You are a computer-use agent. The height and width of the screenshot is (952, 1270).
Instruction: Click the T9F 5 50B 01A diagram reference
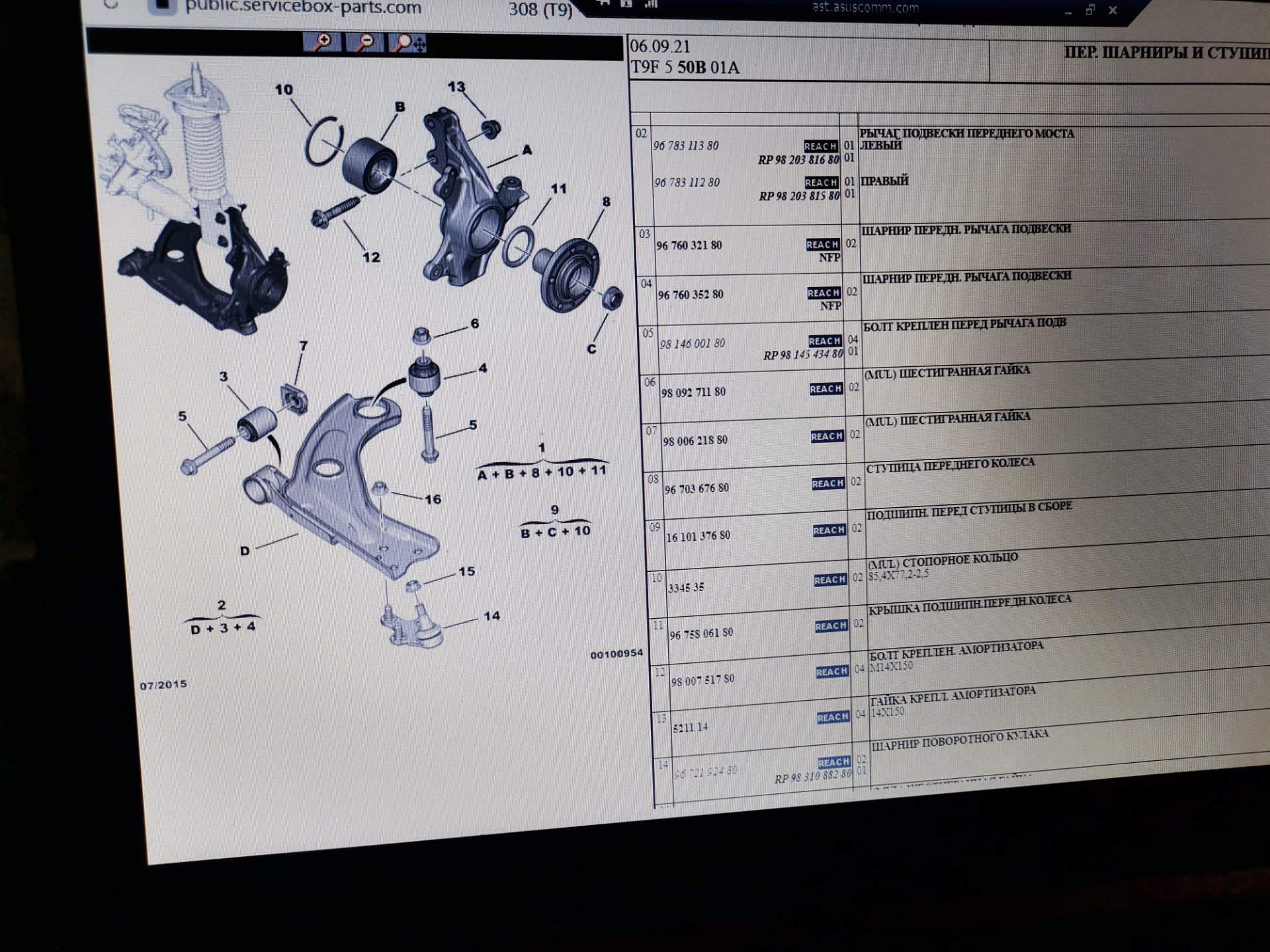(684, 67)
